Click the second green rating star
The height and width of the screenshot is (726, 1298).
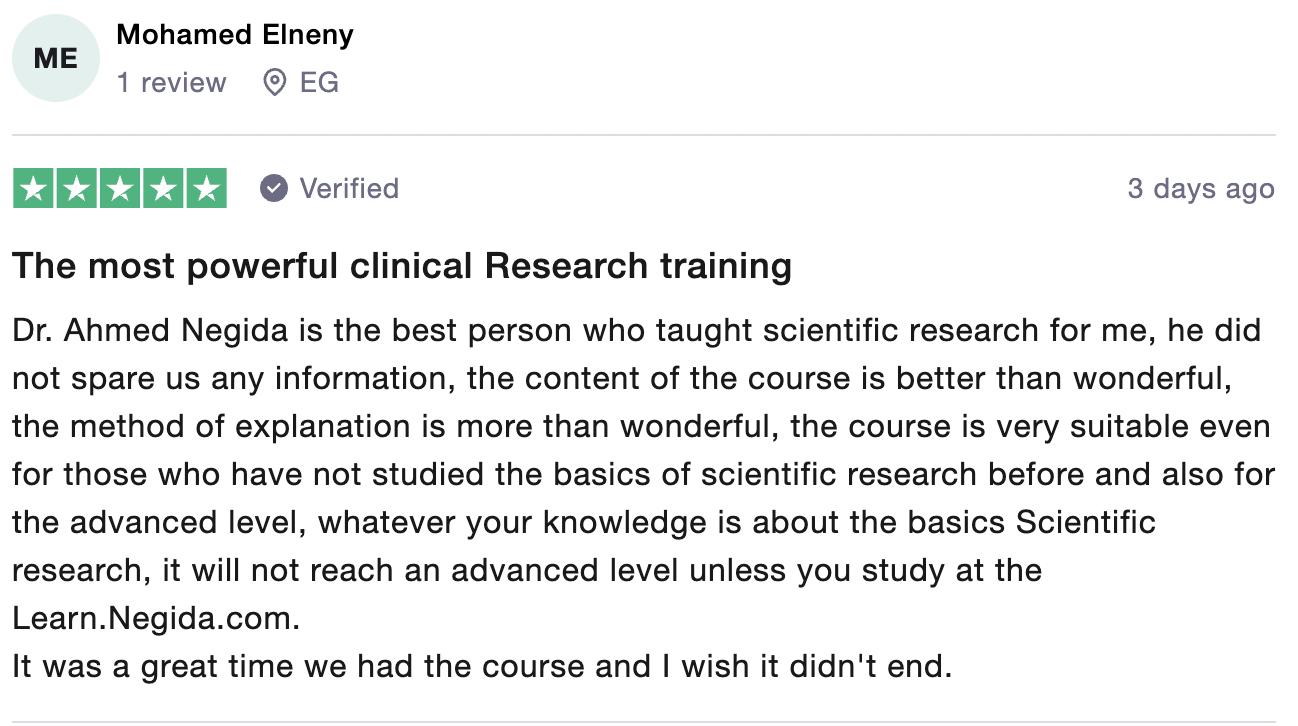76,188
